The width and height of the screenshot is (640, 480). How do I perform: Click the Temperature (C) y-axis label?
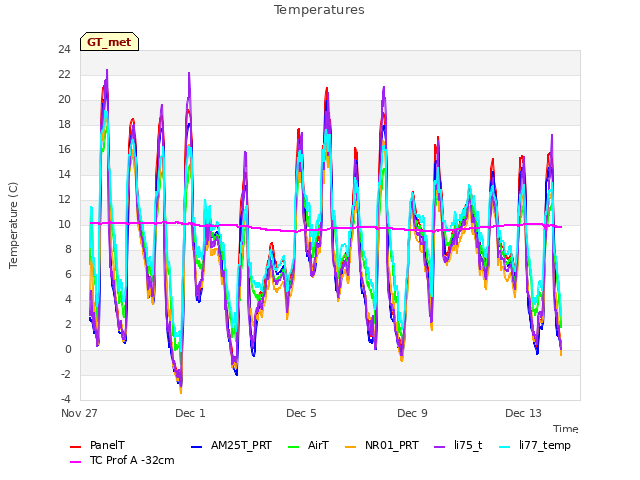[x=13, y=225]
